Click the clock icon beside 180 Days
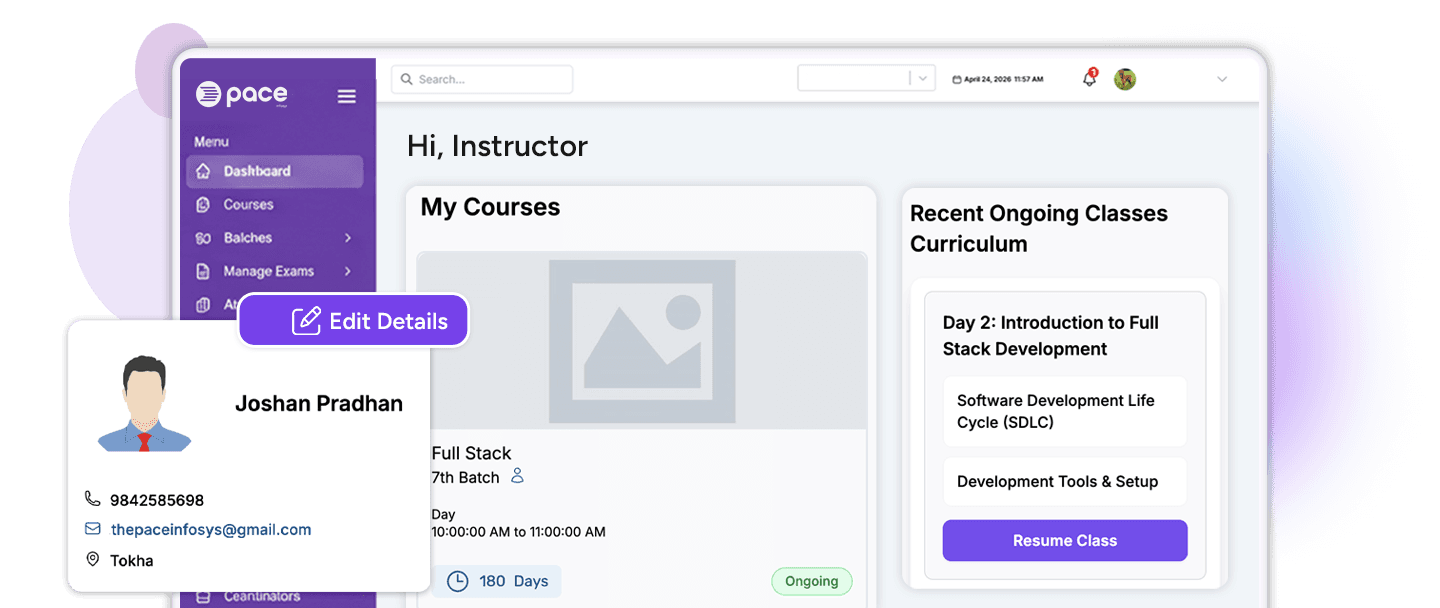 tap(459, 581)
